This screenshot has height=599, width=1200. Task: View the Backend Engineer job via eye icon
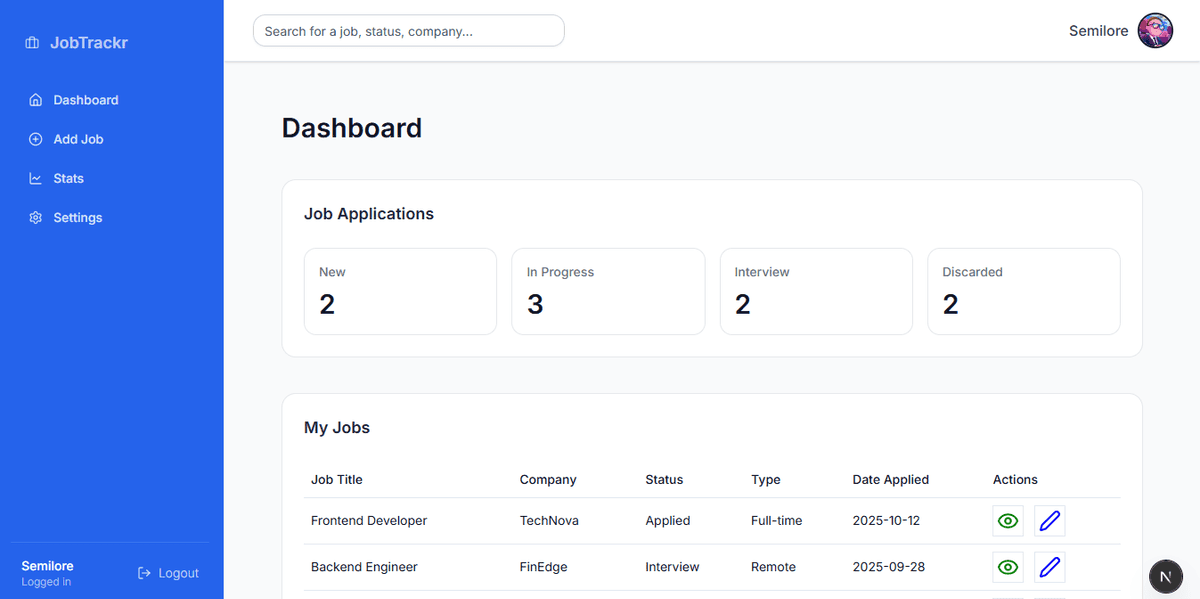[x=1008, y=567]
